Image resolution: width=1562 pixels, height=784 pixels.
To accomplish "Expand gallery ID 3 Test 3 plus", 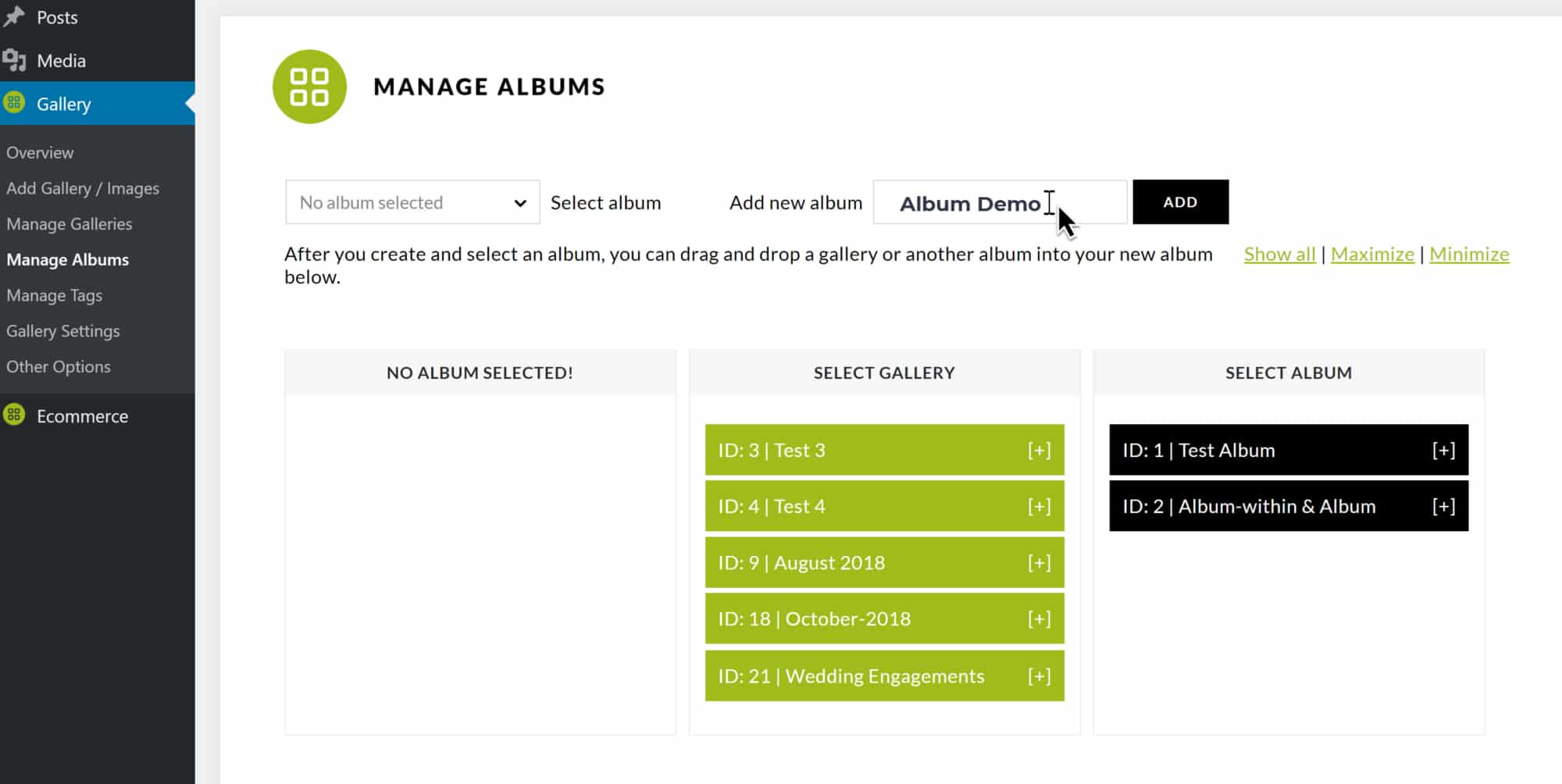I will [1039, 450].
